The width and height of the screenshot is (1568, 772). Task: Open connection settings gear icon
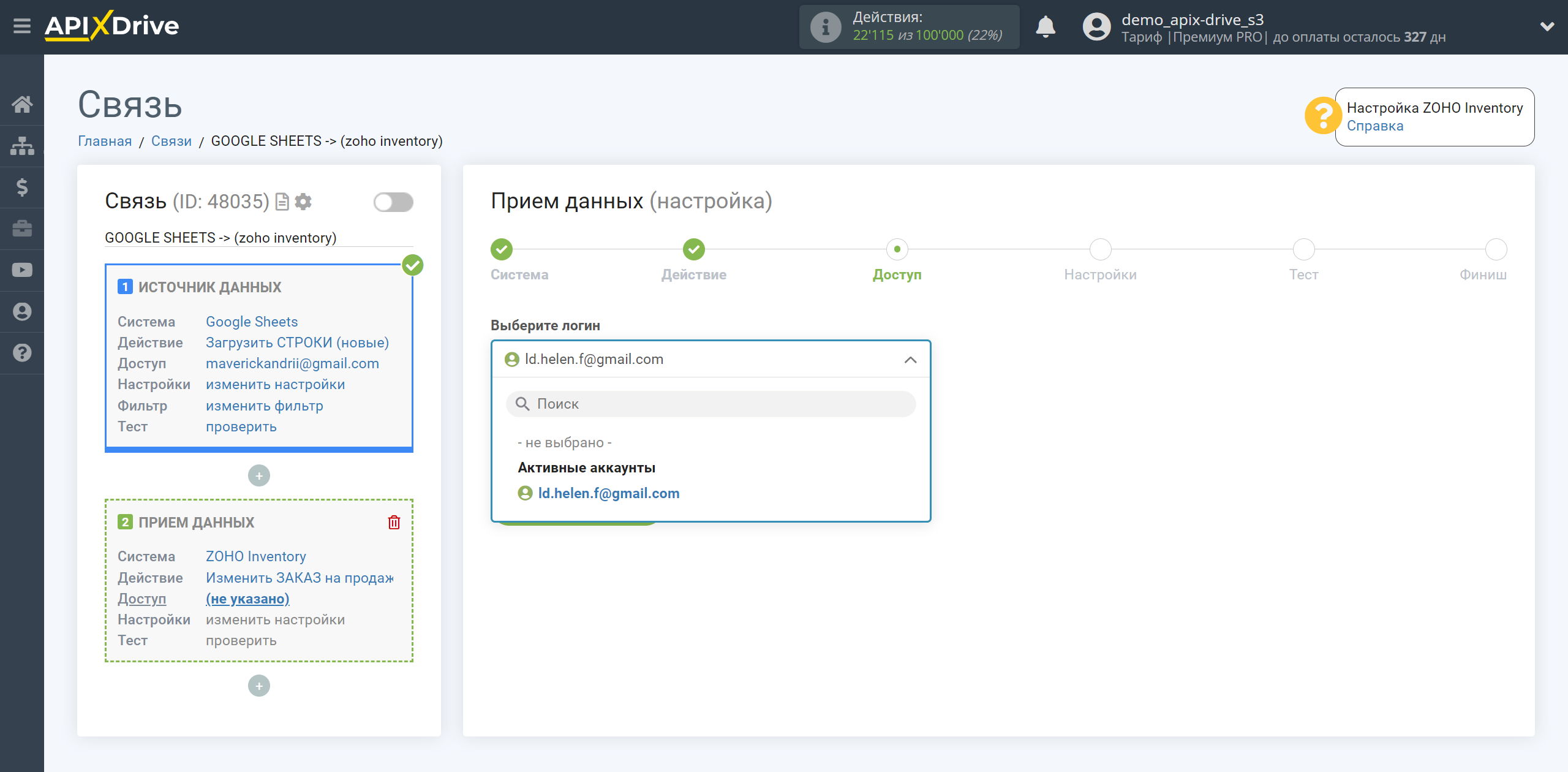point(303,202)
